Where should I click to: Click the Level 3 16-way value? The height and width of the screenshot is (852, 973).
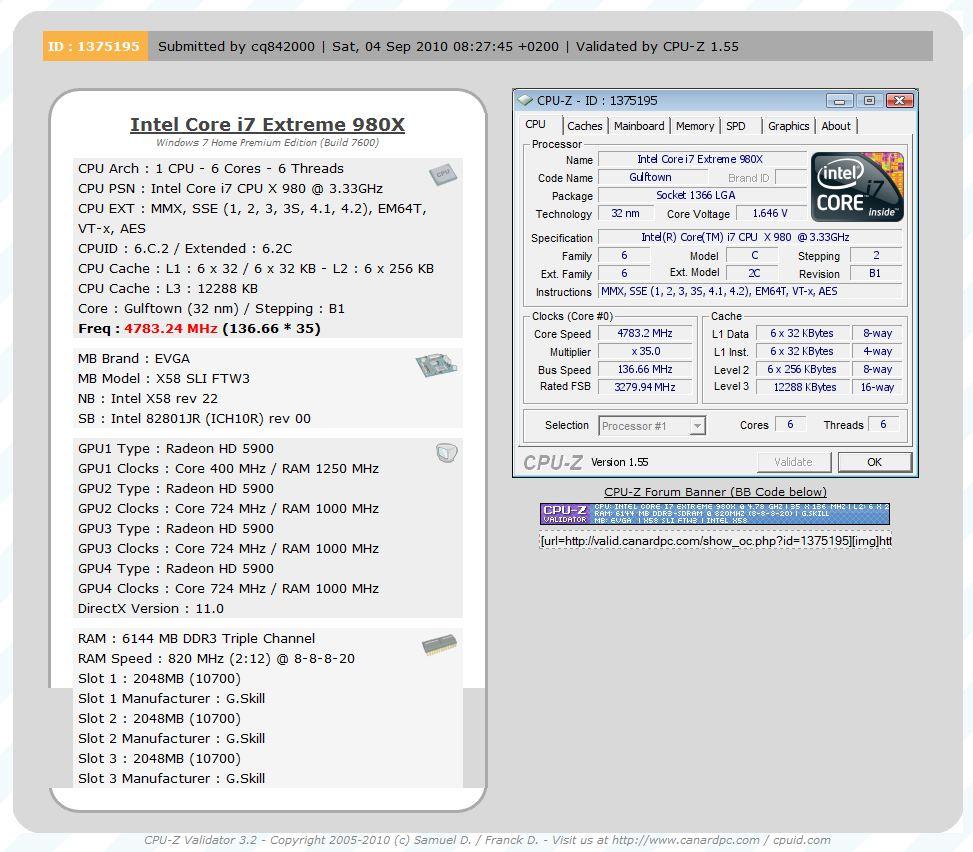[877, 387]
